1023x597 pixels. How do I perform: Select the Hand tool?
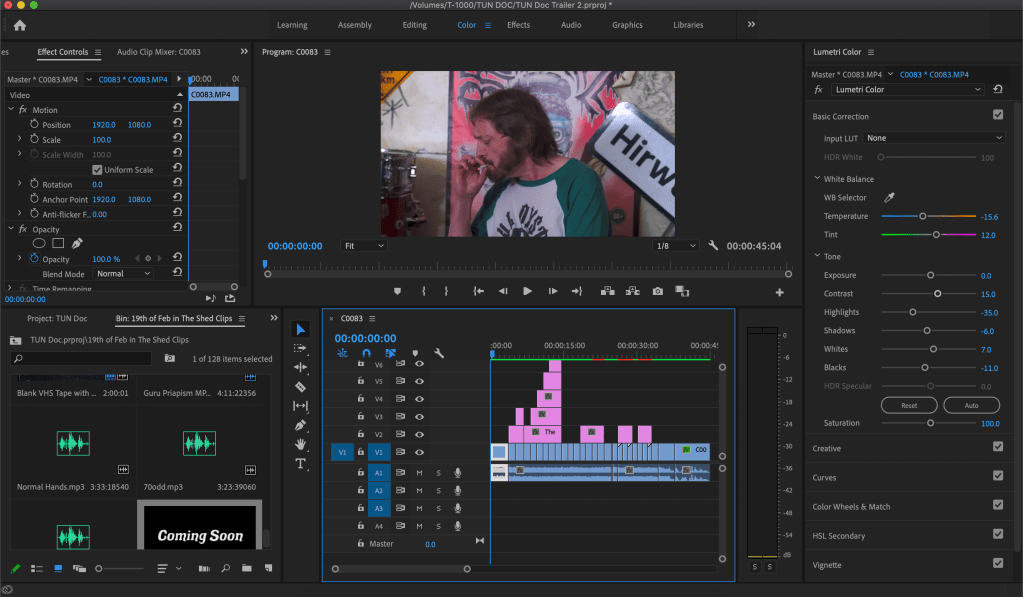pos(301,444)
